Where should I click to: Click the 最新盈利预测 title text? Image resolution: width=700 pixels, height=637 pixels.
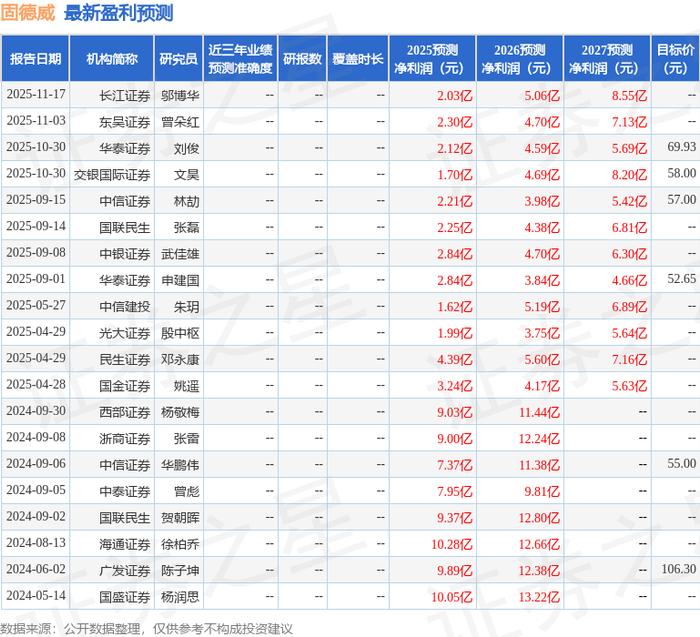tap(119, 13)
